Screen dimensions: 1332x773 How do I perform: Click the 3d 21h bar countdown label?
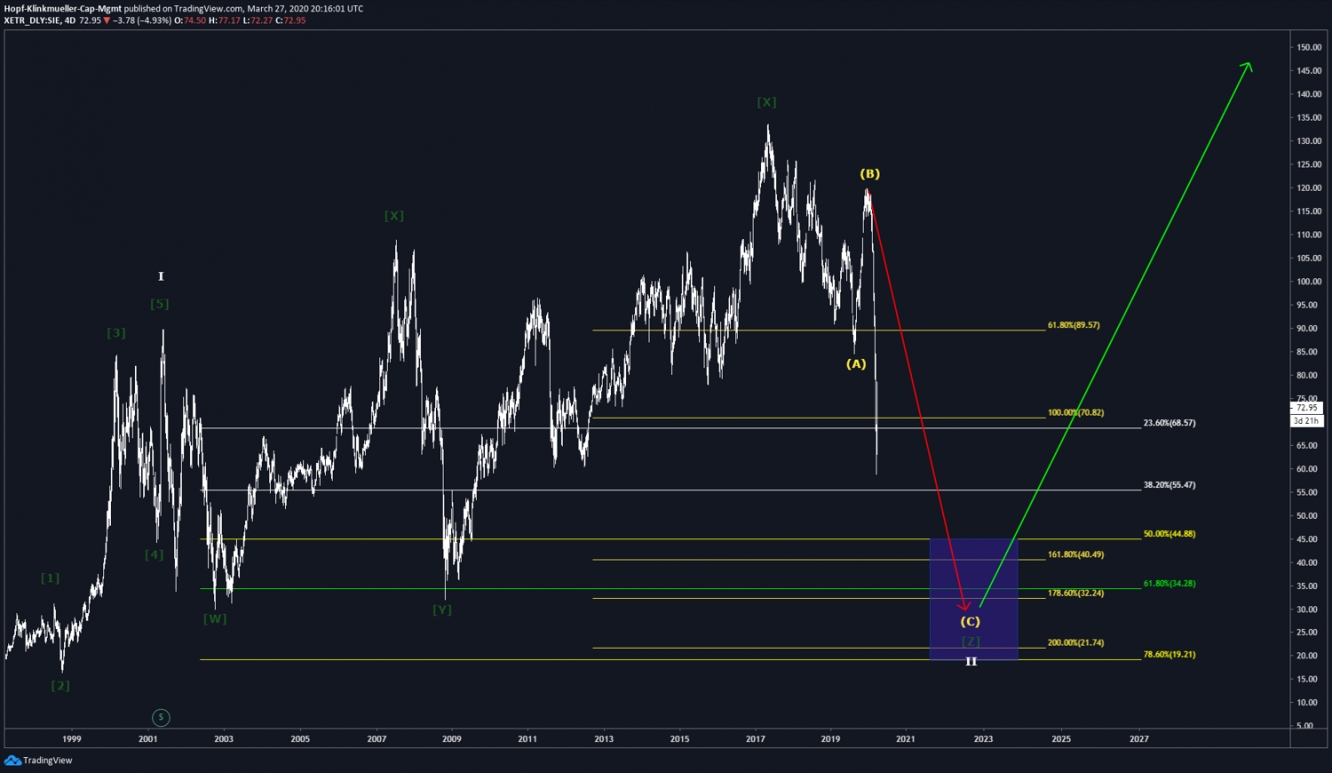point(1307,421)
